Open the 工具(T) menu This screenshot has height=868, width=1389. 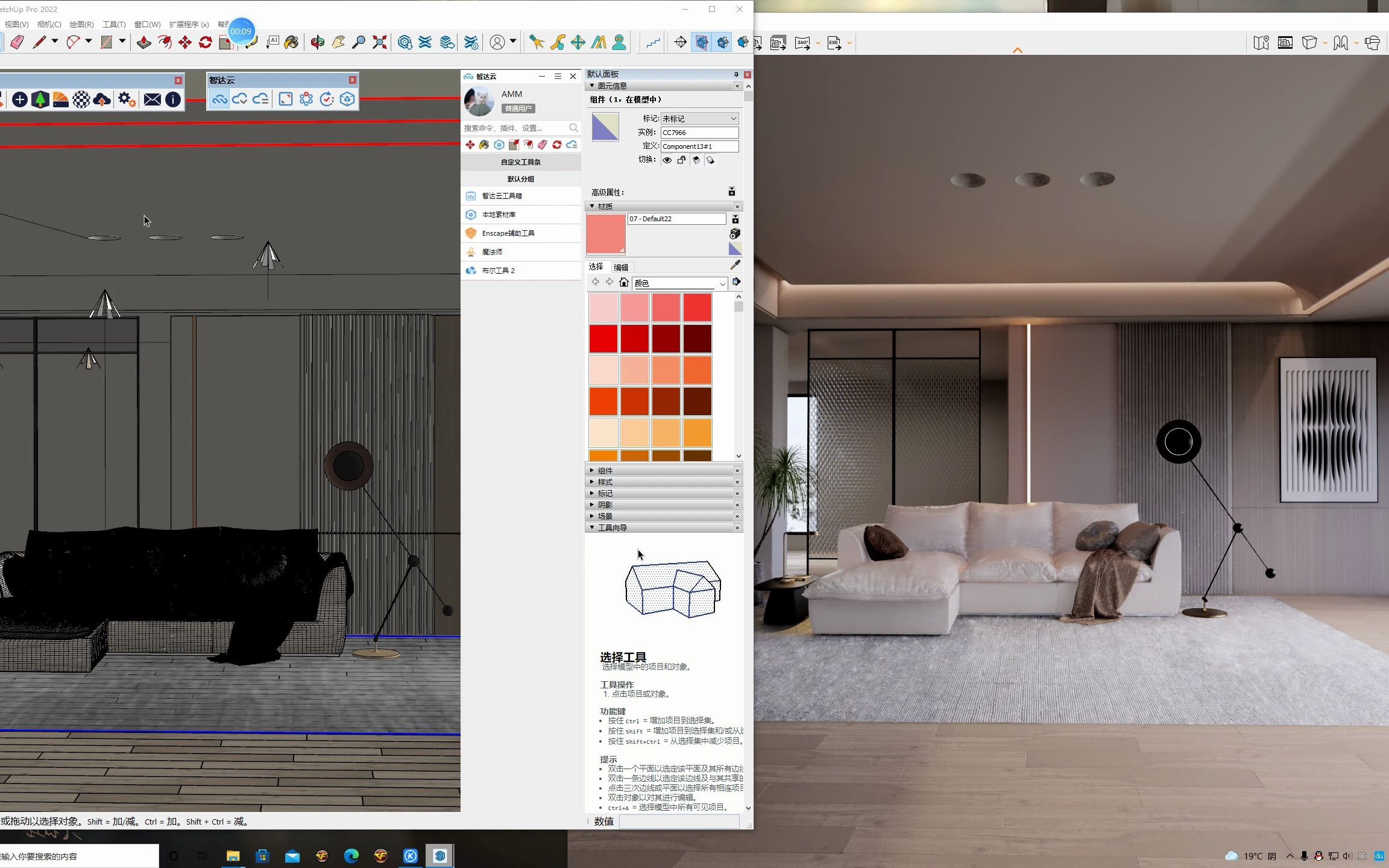tap(114, 24)
